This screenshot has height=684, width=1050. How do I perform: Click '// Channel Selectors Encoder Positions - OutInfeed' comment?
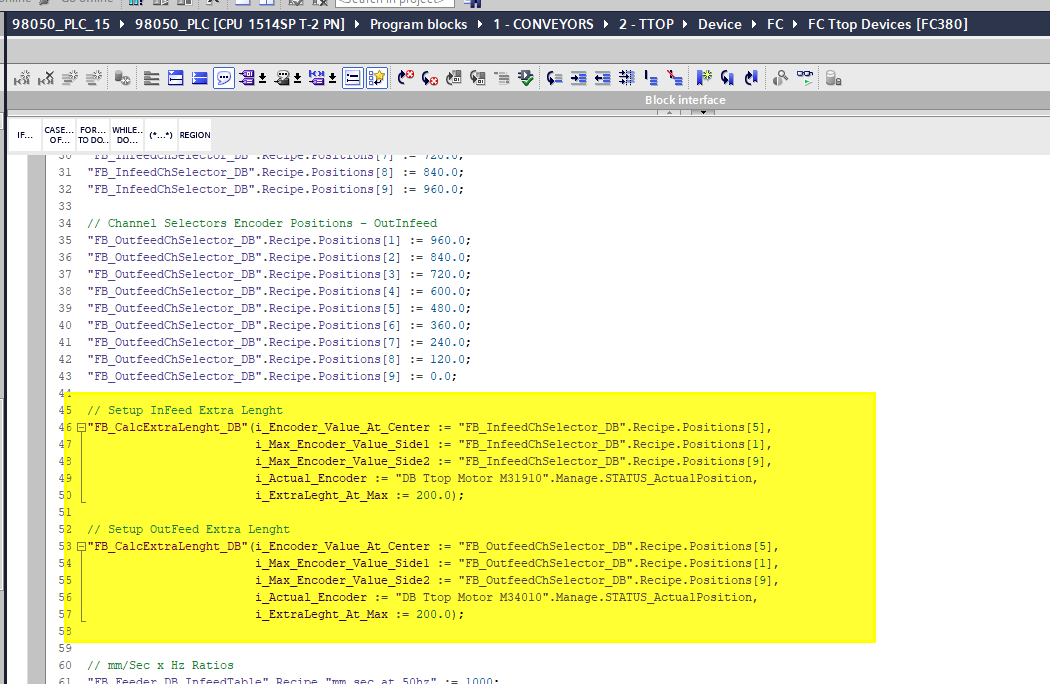point(262,223)
